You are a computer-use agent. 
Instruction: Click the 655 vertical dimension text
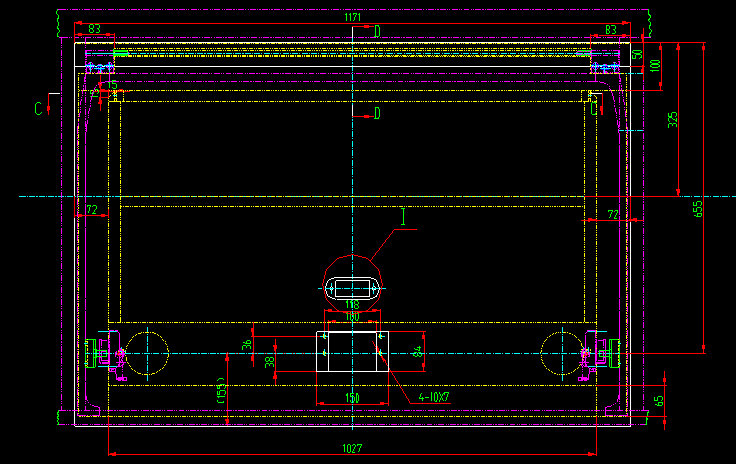point(699,208)
